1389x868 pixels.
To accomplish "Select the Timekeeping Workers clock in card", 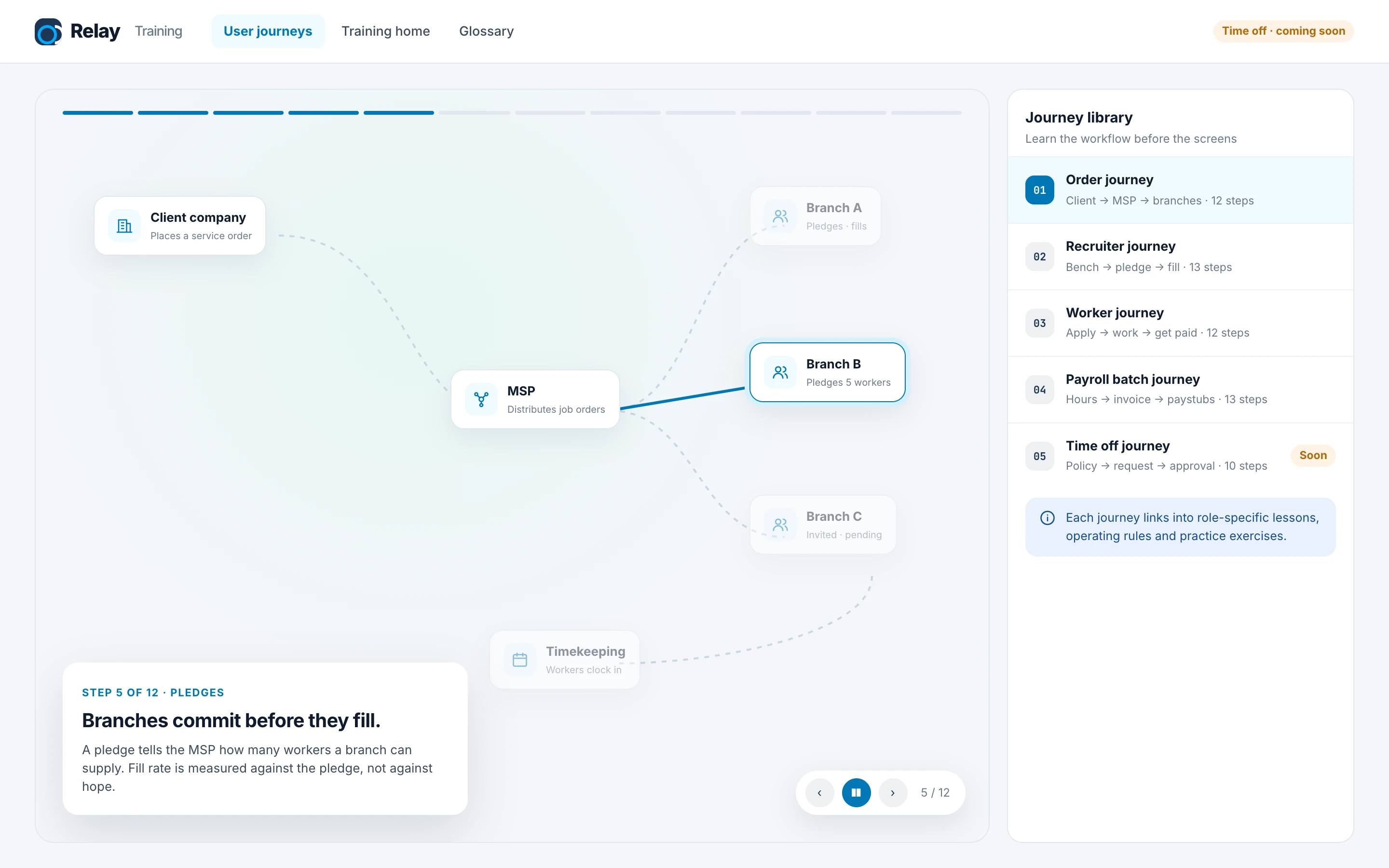I will [564, 660].
